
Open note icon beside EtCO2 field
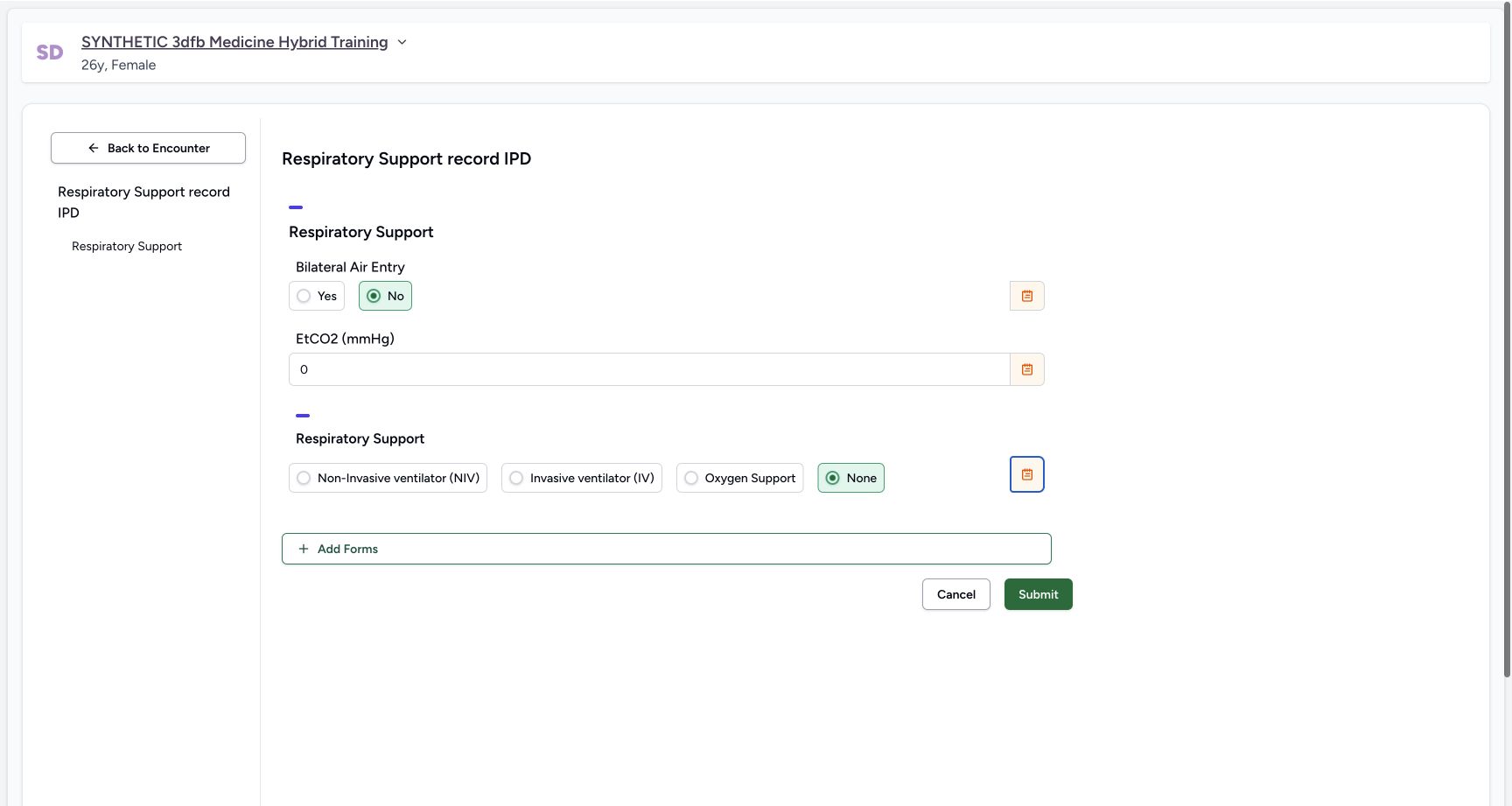[x=1026, y=369]
